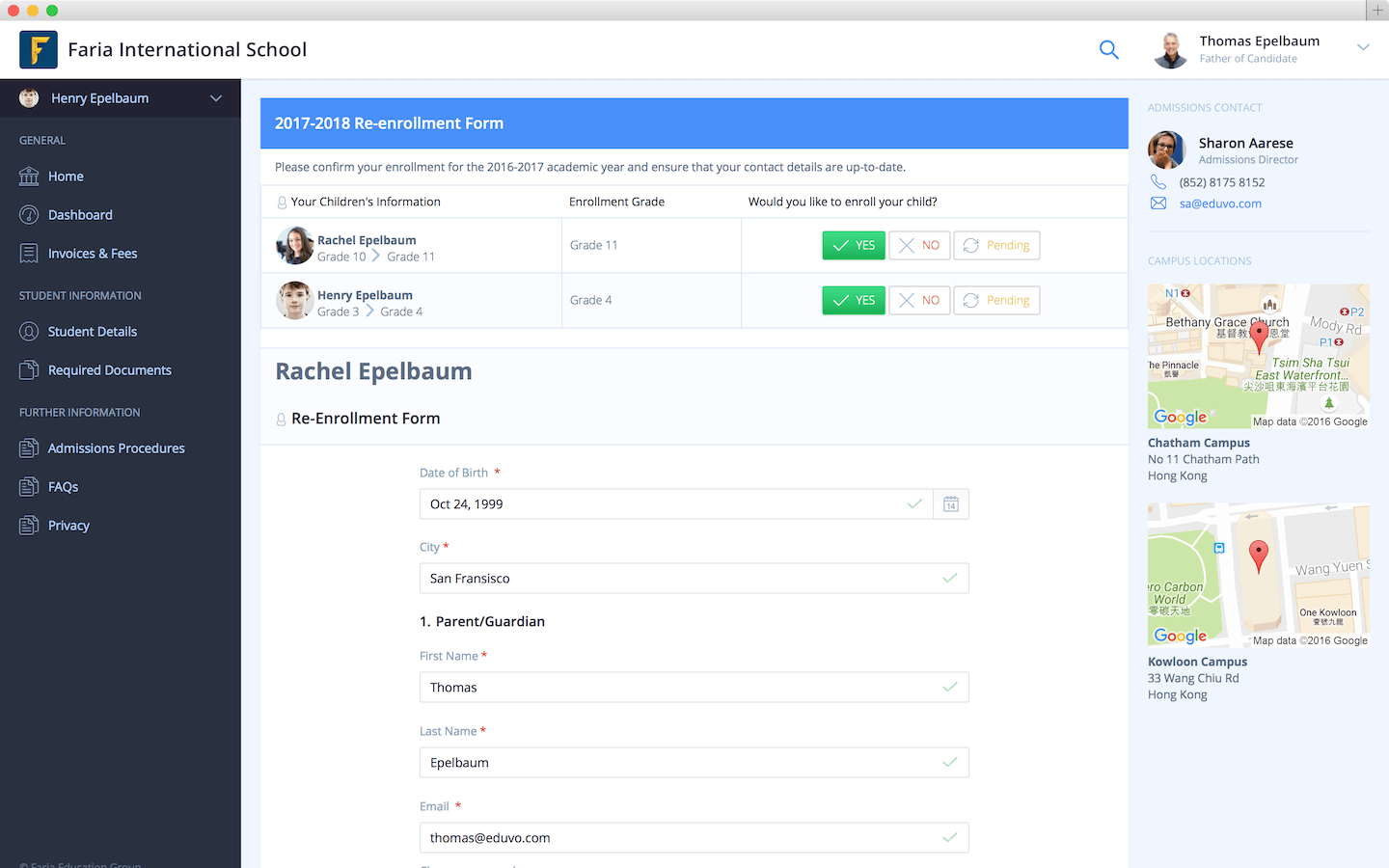This screenshot has width=1389, height=868.
Task: Open the Privacy link
Action: [68, 526]
